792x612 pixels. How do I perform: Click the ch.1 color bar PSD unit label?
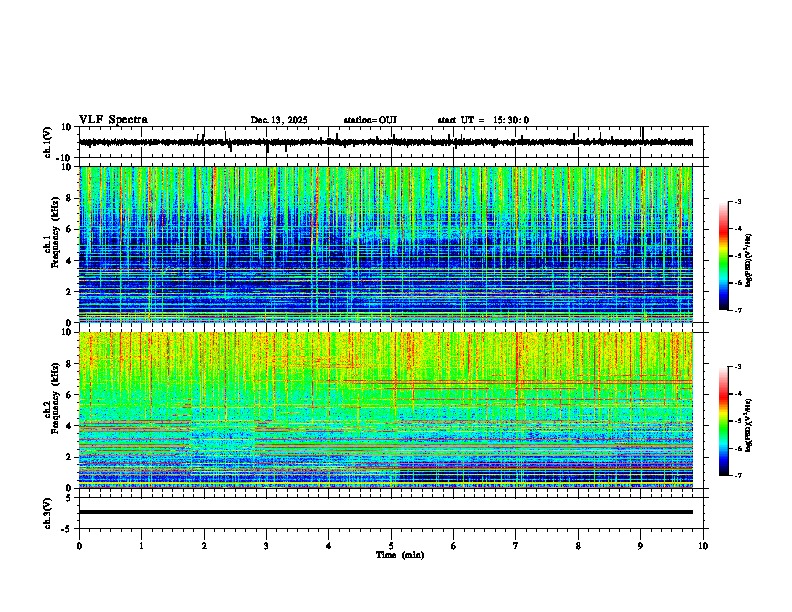coord(748,261)
